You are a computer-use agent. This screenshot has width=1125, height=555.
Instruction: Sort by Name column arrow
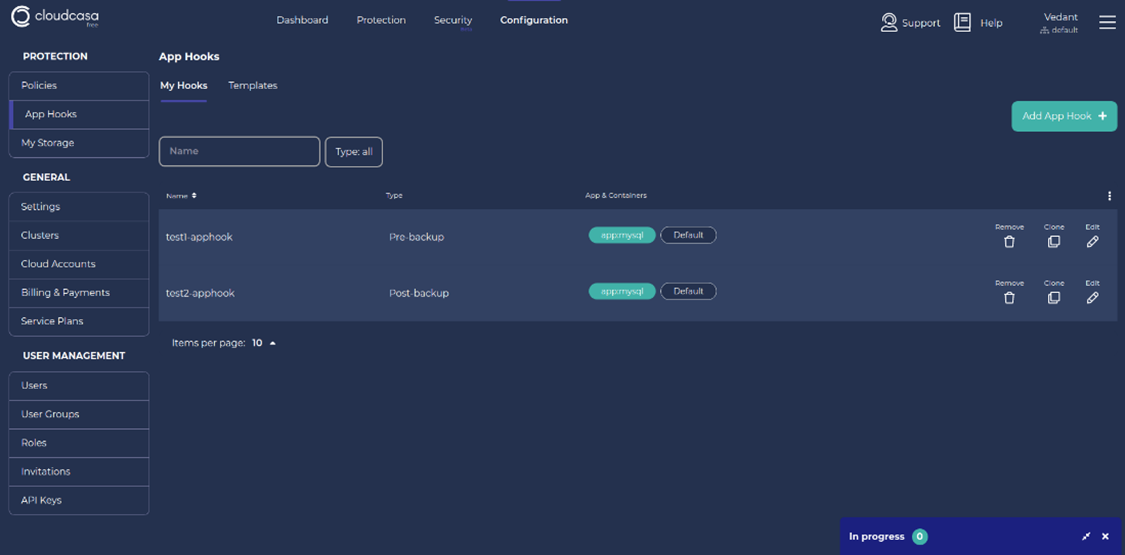tap(194, 195)
